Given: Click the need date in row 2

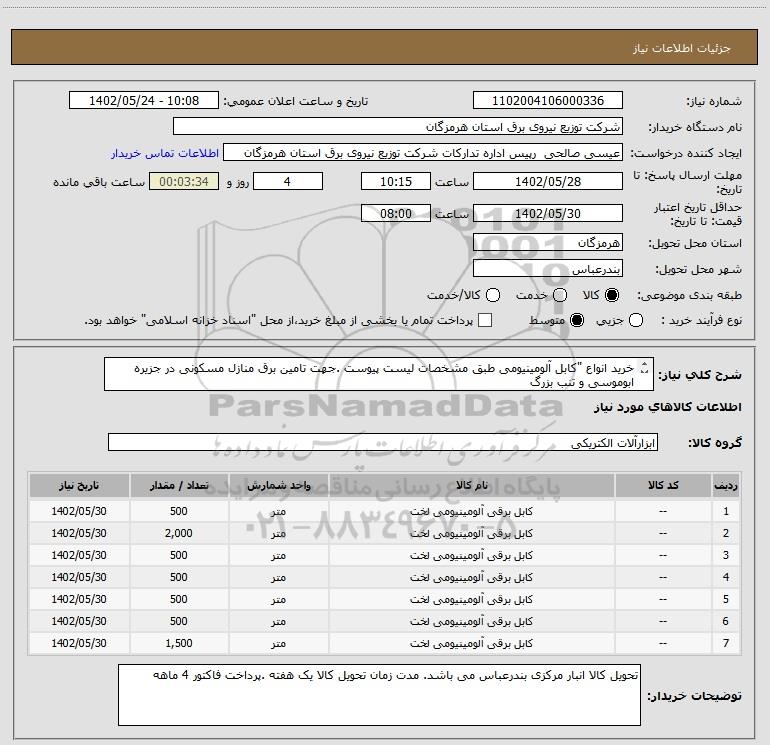Looking at the screenshot, I should click(x=79, y=533).
